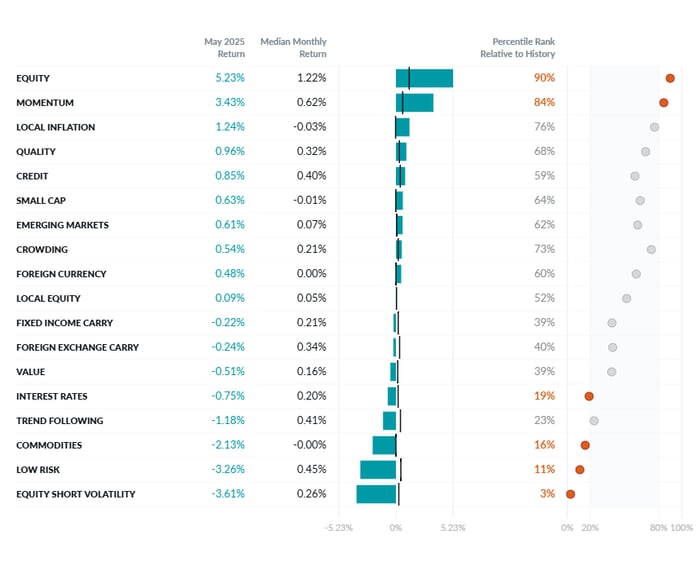Click the orange Low Risk percentile dot
This screenshot has height=588, width=698.
pyautogui.click(x=580, y=470)
